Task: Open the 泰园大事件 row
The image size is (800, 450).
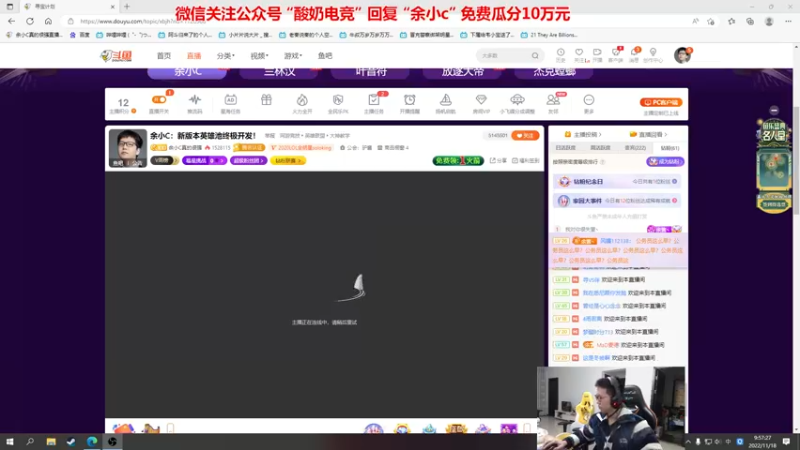Action: [x=618, y=201]
